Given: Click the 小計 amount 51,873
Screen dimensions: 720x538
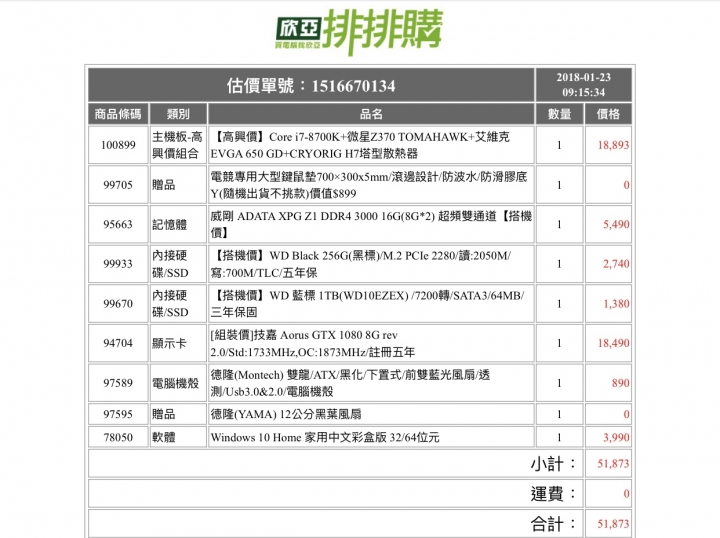Looking at the screenshot, I should pos(613,464).
